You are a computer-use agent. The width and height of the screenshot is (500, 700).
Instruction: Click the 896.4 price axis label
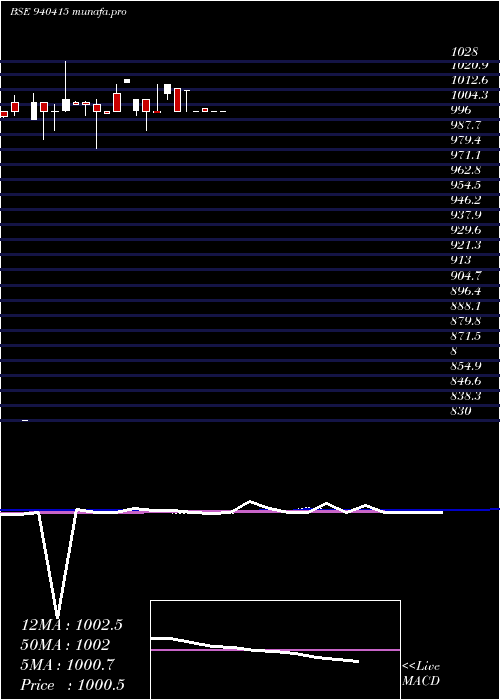click(466, 291)
